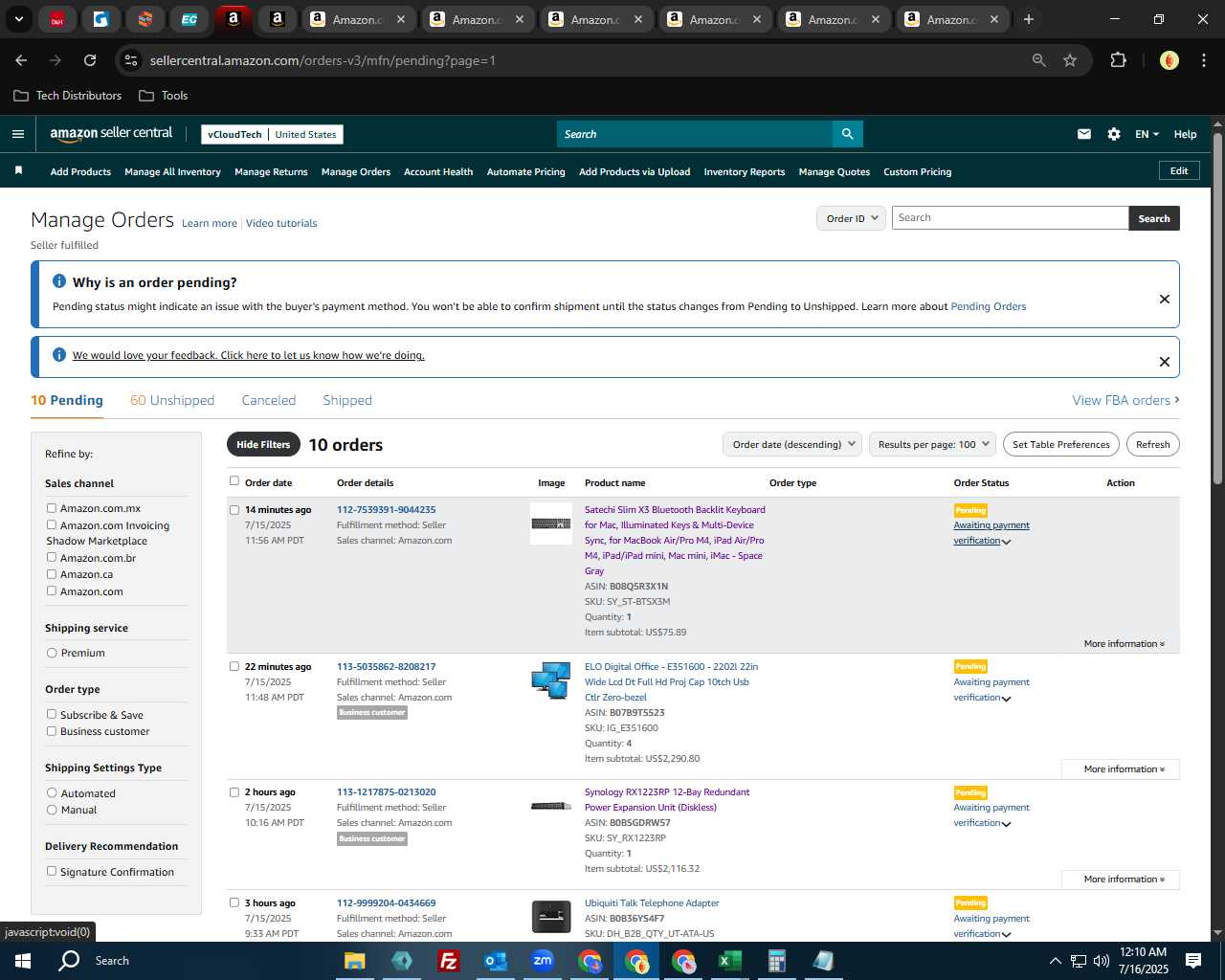Viewport: 1225px width, 980px height.
Task: Open the tab search dropdown arrow
Action: tap(18, 19)
